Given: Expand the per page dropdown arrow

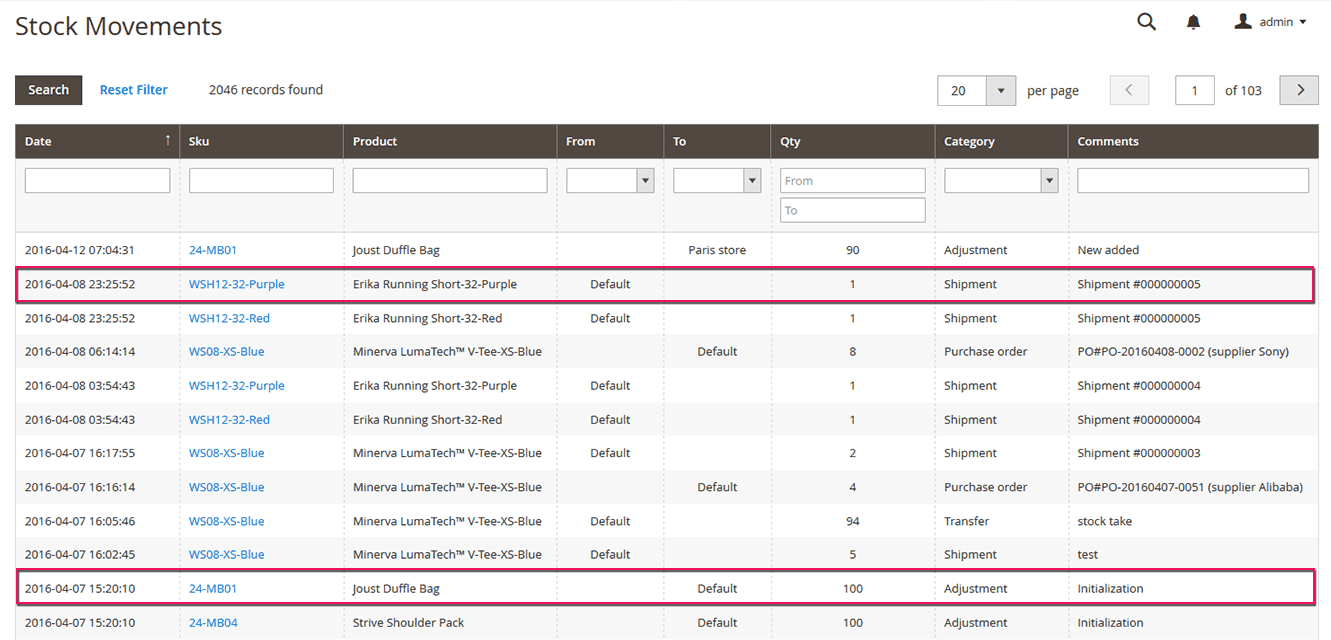Looking at the screenshot, I should click(x=1001, y=90).
